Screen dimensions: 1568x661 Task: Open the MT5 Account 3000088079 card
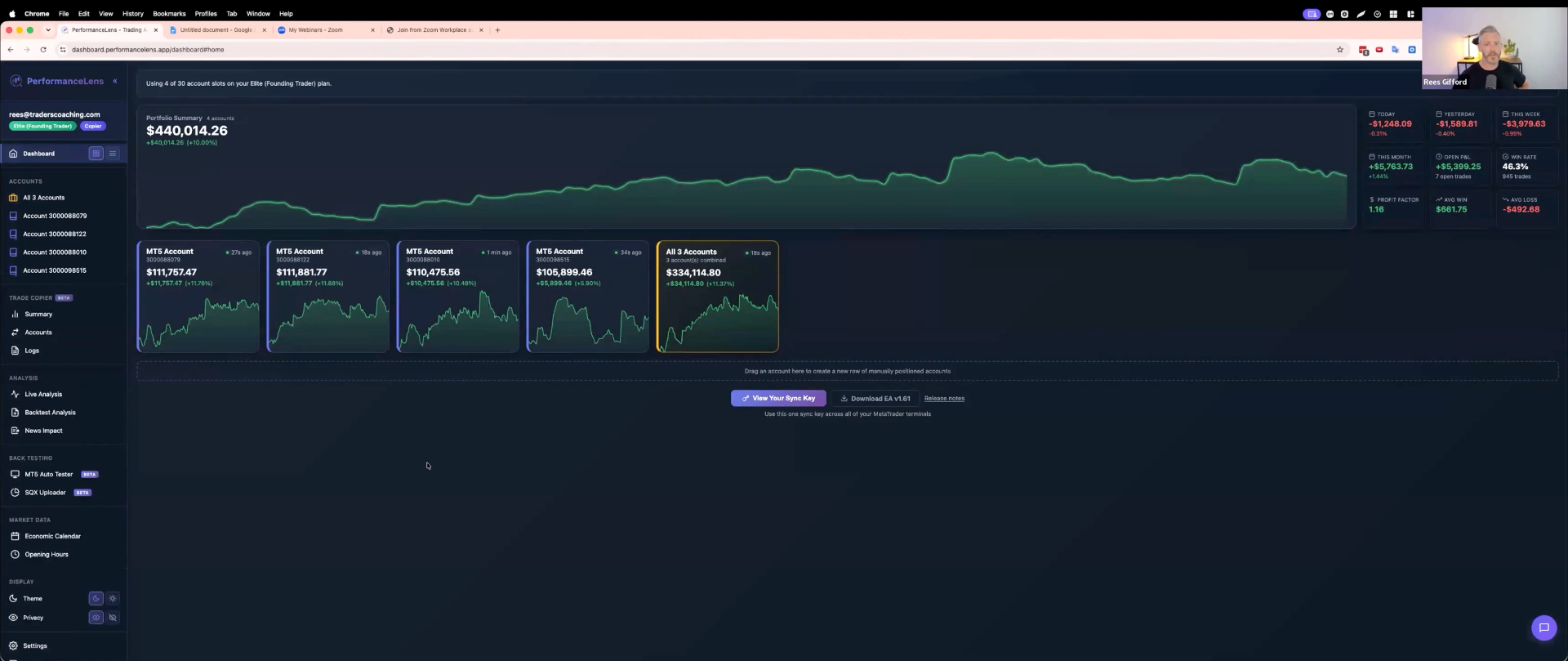[x=198, y=297]
